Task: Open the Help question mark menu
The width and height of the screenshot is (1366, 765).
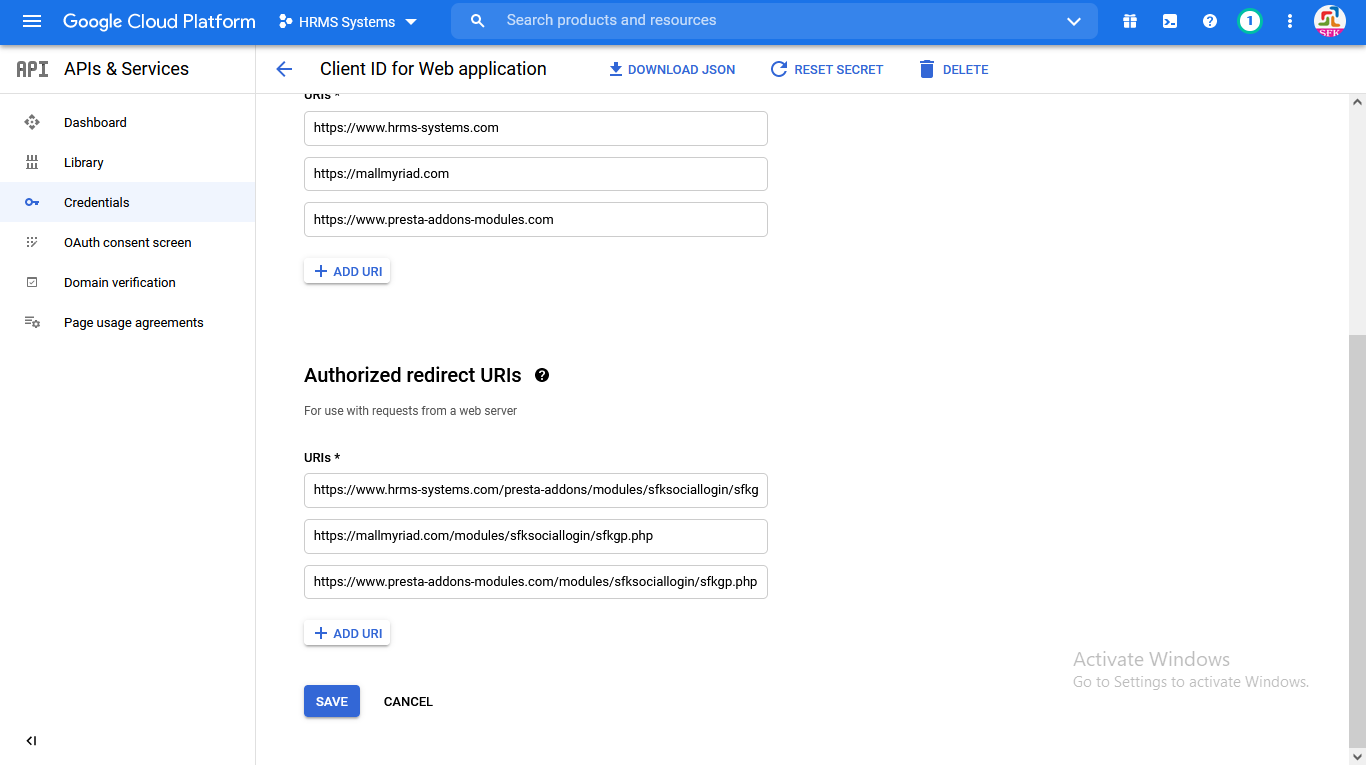Action: pos(1210,21)
